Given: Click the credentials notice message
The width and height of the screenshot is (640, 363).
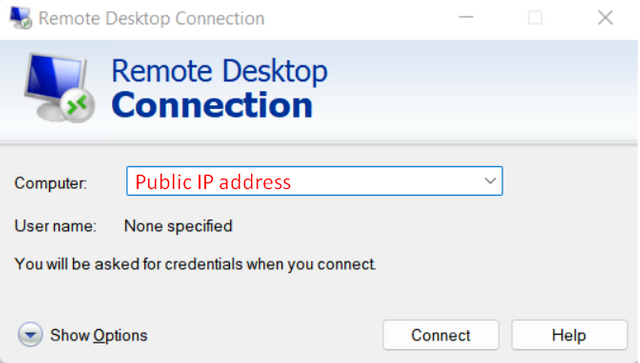Looking at the screenshot, I should tap(195, 264).
